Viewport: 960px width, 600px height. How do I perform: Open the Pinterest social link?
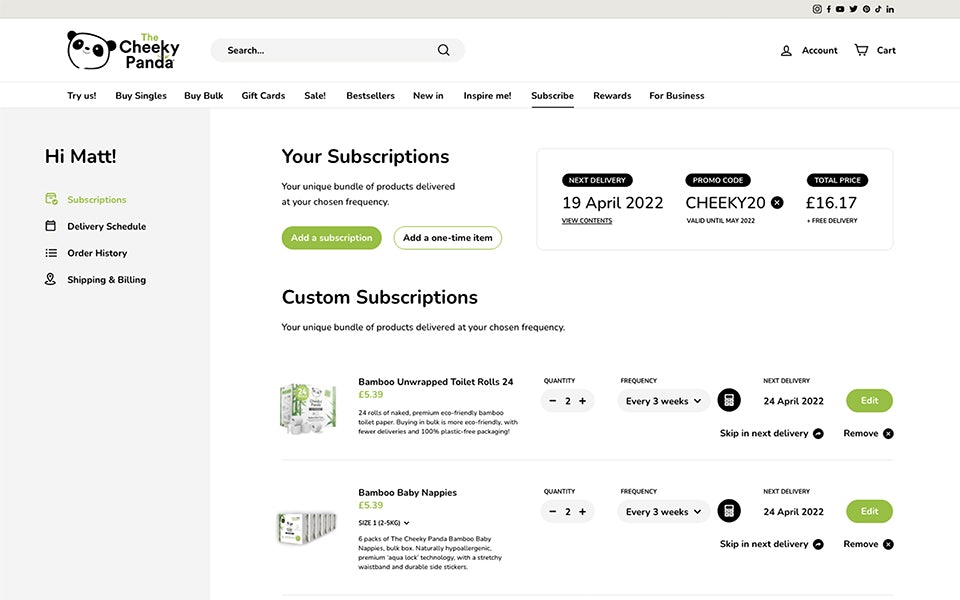(866, 9)
